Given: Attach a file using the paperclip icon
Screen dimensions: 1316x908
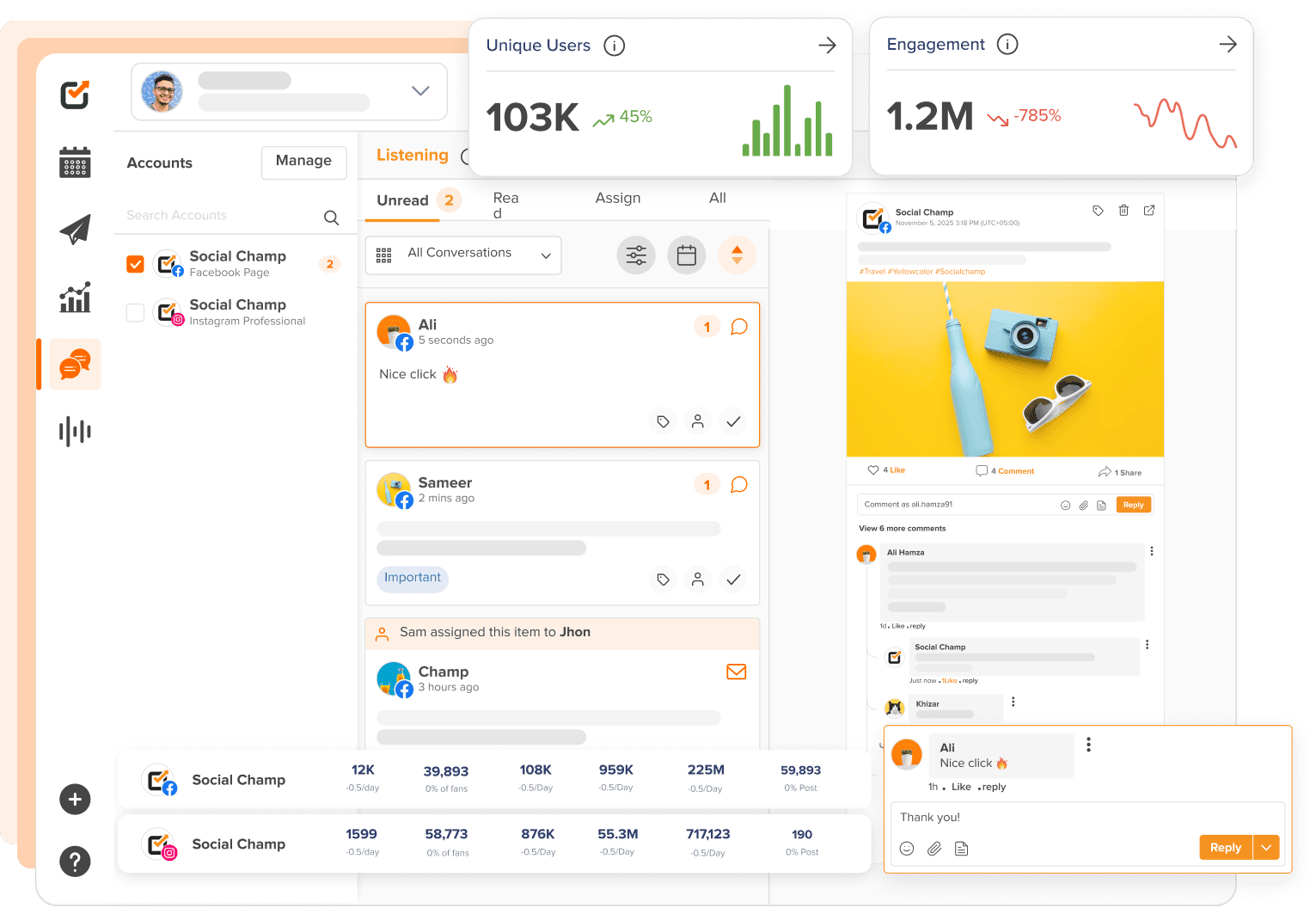Looking at the screenshot, I should 934,849.
